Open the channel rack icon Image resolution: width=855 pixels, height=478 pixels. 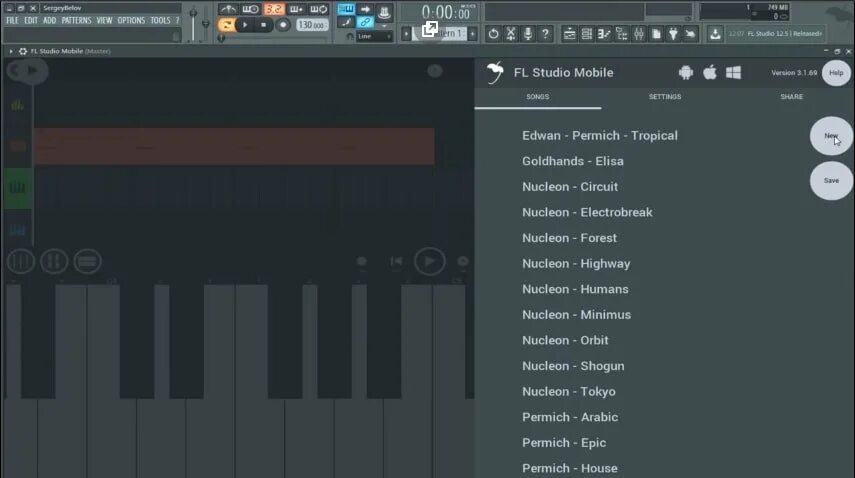(587, 34)
